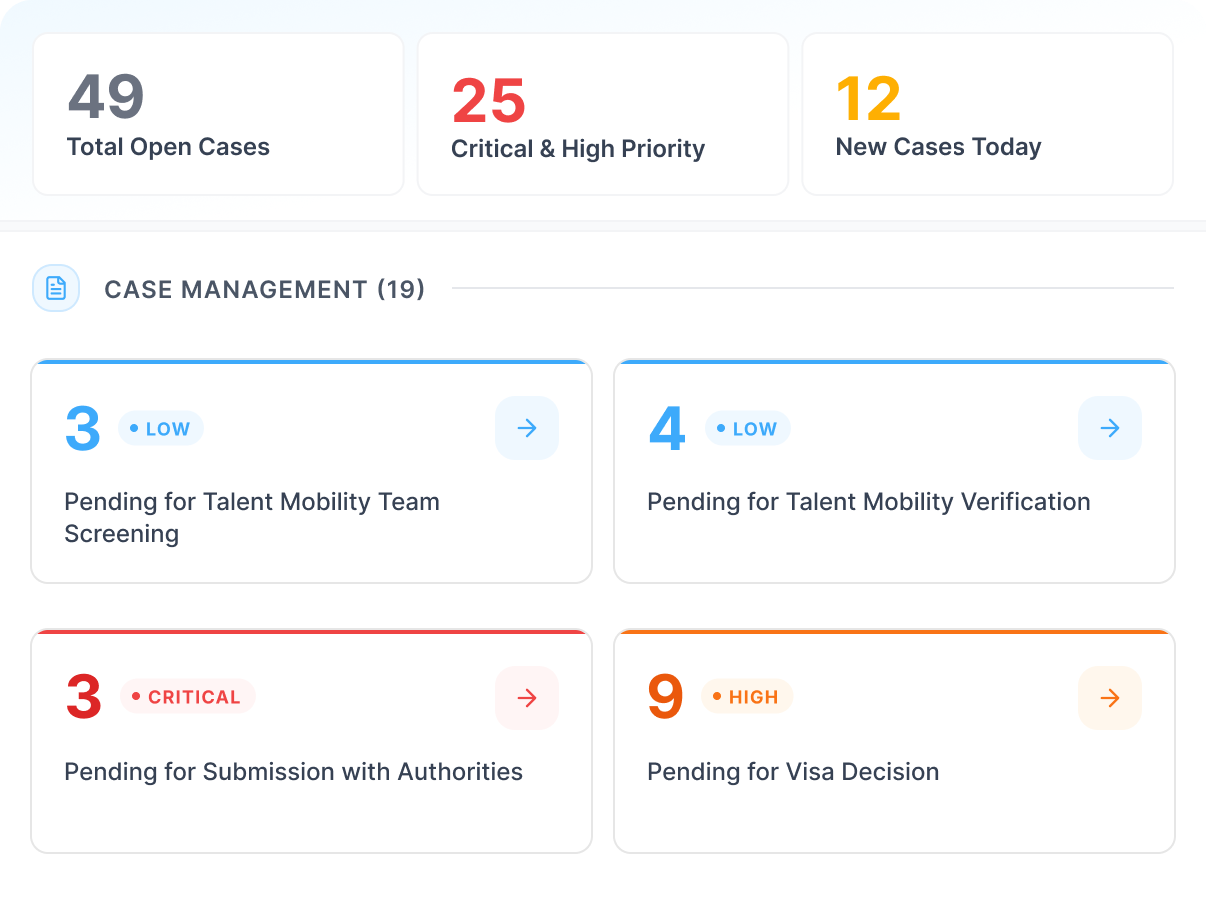The width and height of the screenshot is (1206, 900).
Task: Click the red count 3 on Critical card
Action: (x=84, y=697)
